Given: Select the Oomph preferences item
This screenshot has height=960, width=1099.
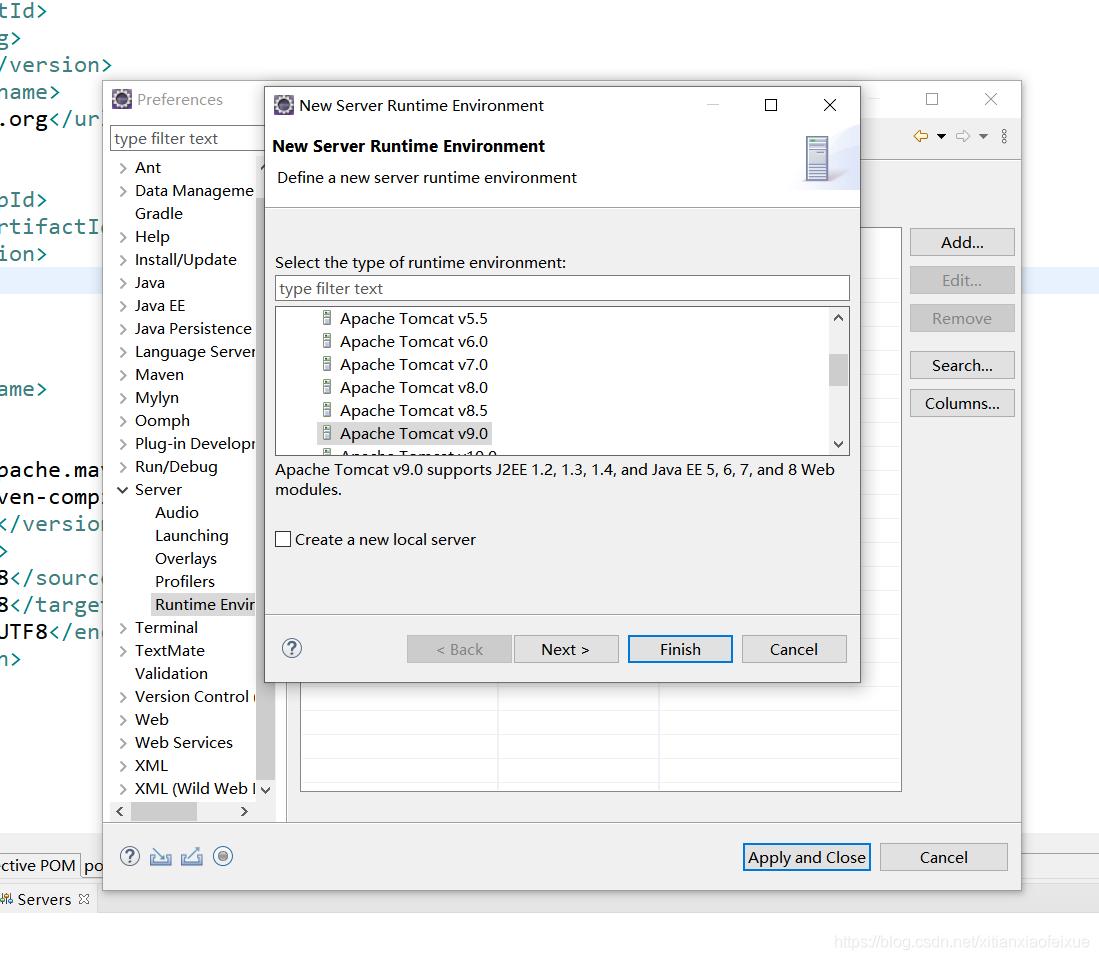Looking at the screenshot, I should (x=162, y=420).
